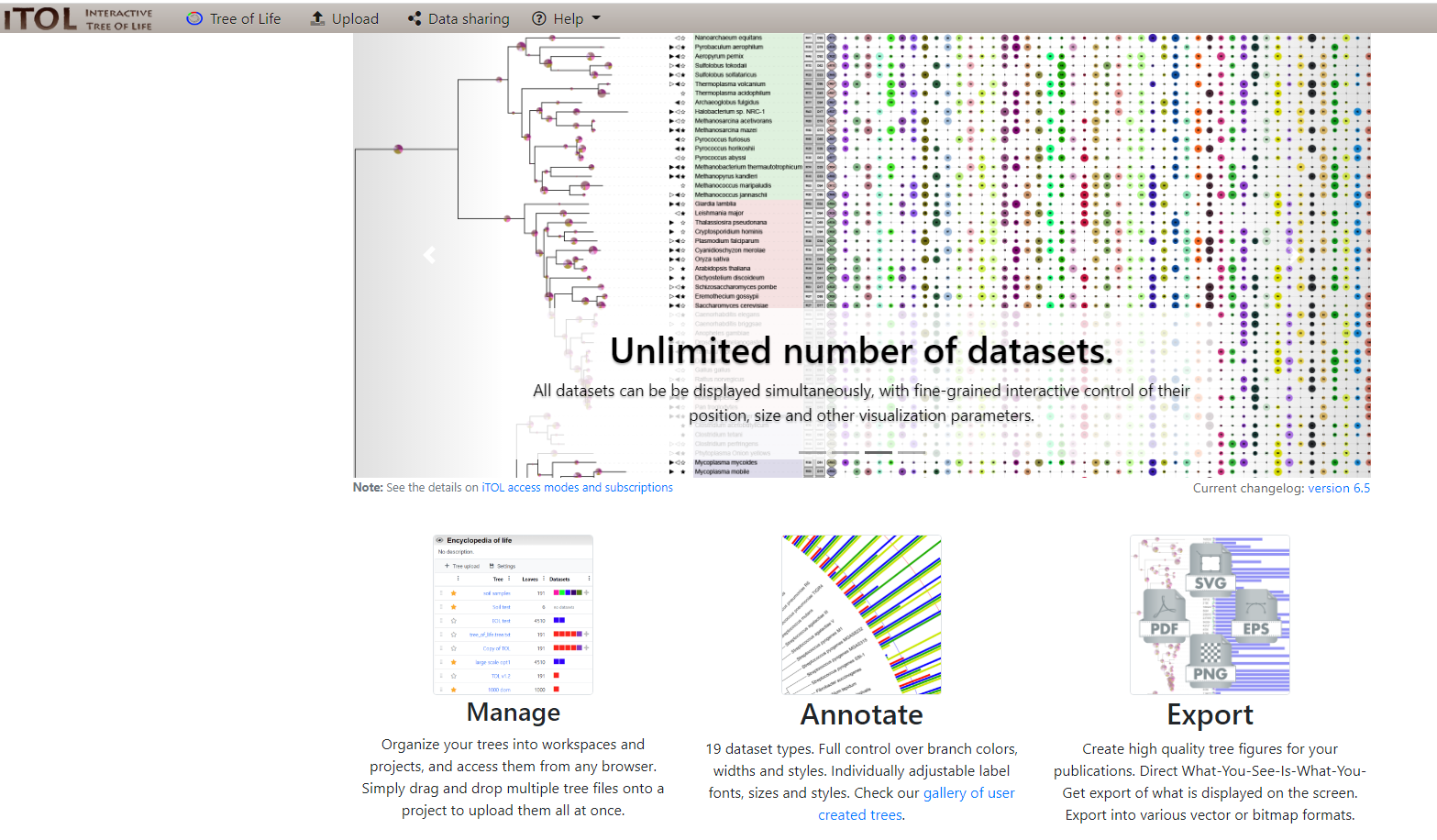Click the magenta dataset swatch for soil samples
The height and width of the screenshot is (840, 1437).
click(557, 593)
